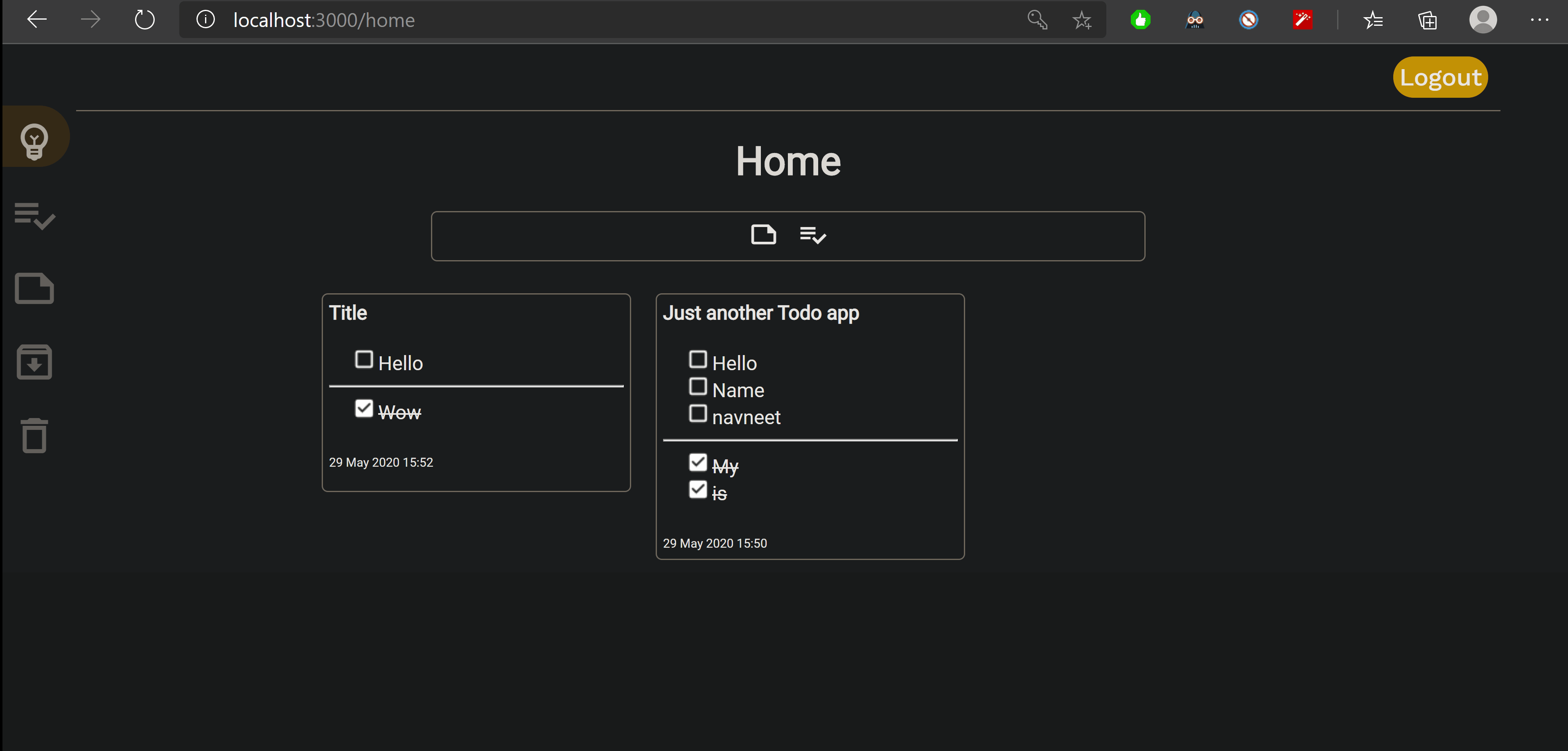This screenshot has width=1568, height=751.
Task: Open the browser profile avatar
Action: coord(1483,20)
